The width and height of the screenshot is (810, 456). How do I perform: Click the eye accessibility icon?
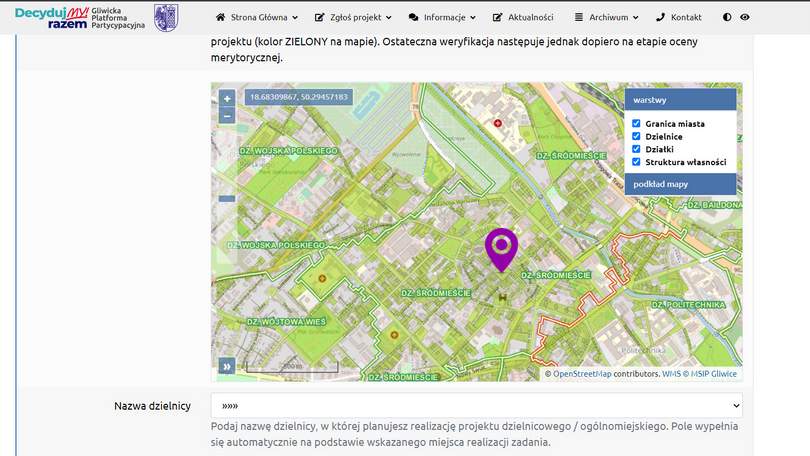pyautogui.click(x=745, y=18)
